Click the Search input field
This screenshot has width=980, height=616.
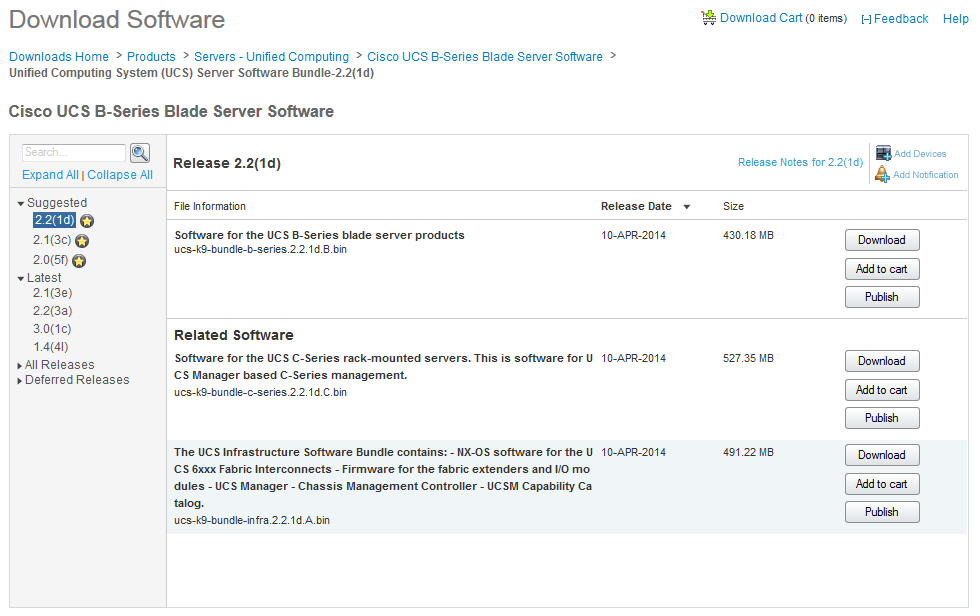click(74, 152)
